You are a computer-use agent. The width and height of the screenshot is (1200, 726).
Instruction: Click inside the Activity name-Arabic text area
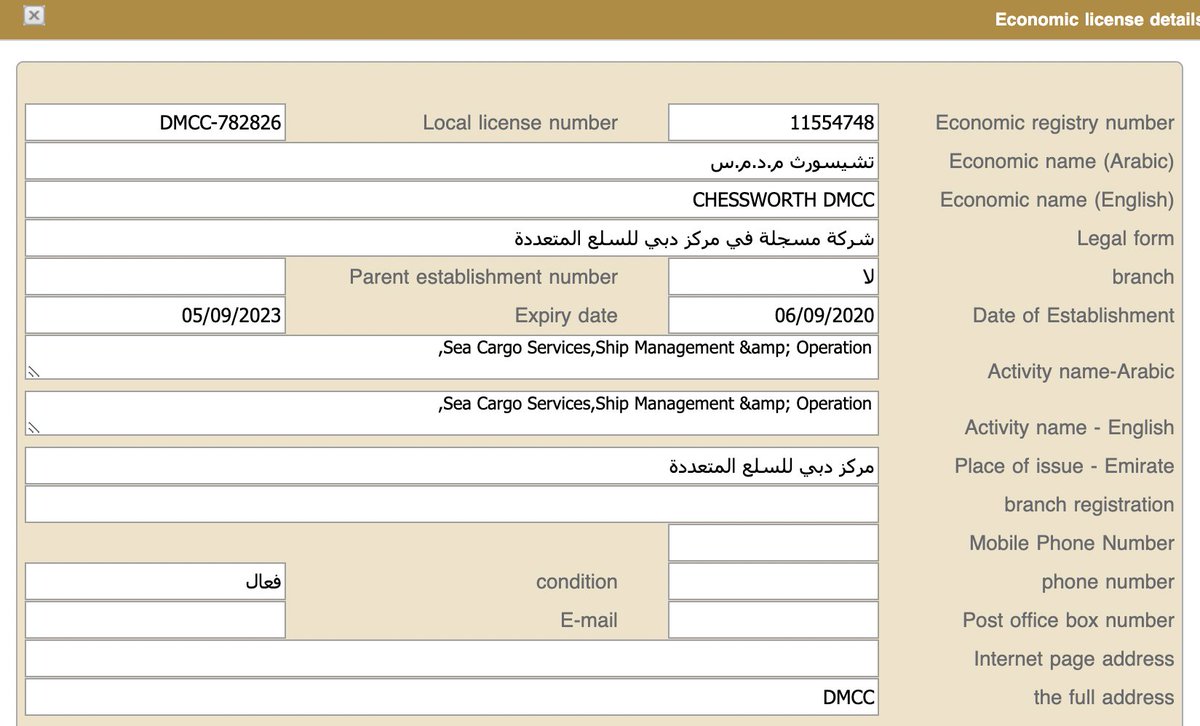click(452, 357)
